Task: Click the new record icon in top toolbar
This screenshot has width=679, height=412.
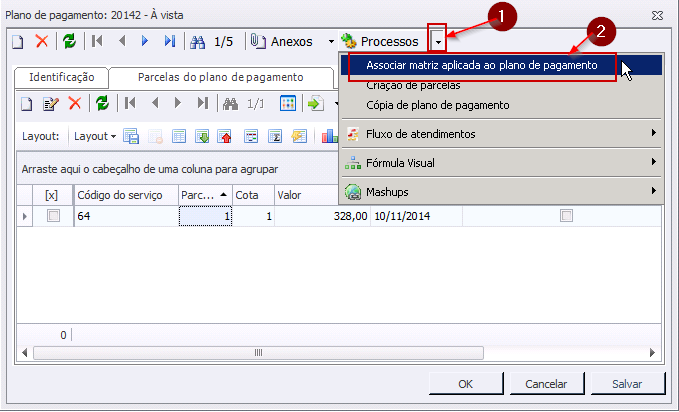Action: 19,41
